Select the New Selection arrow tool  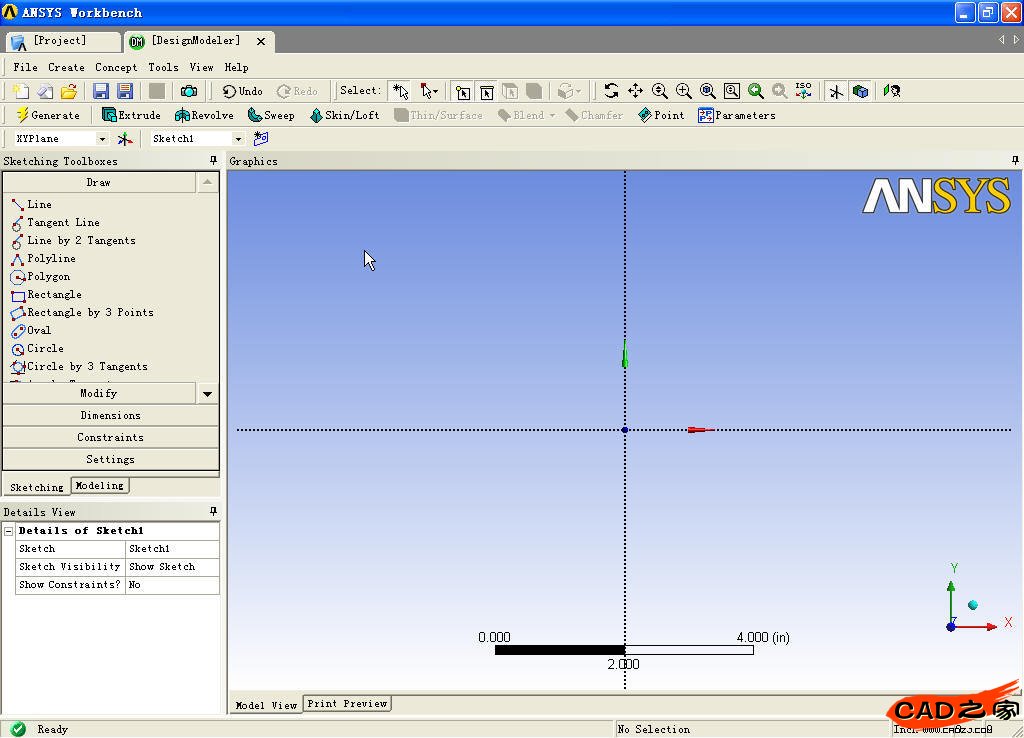pos(400,91)
